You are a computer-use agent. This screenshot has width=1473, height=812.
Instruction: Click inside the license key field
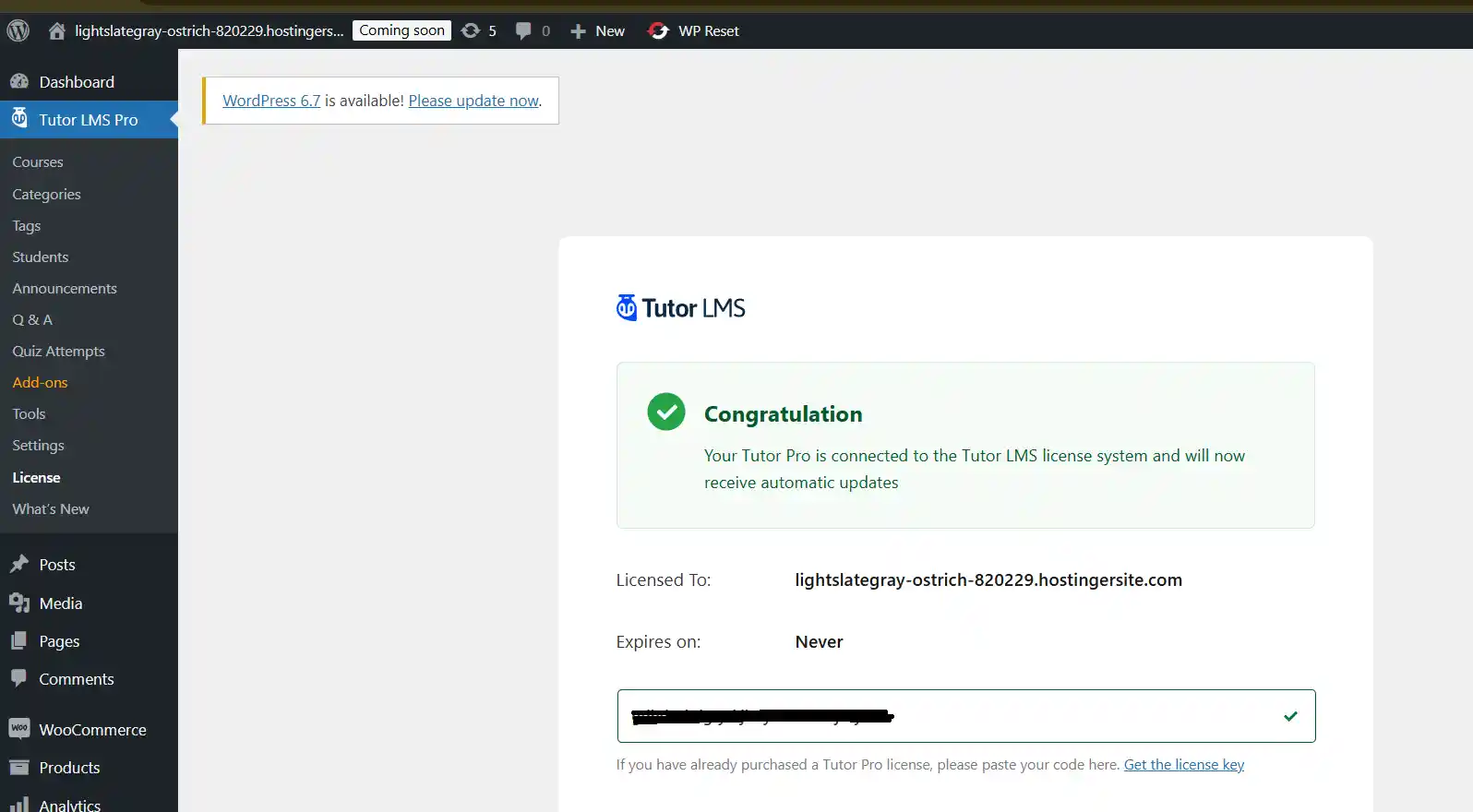click(x=965, y=716)
